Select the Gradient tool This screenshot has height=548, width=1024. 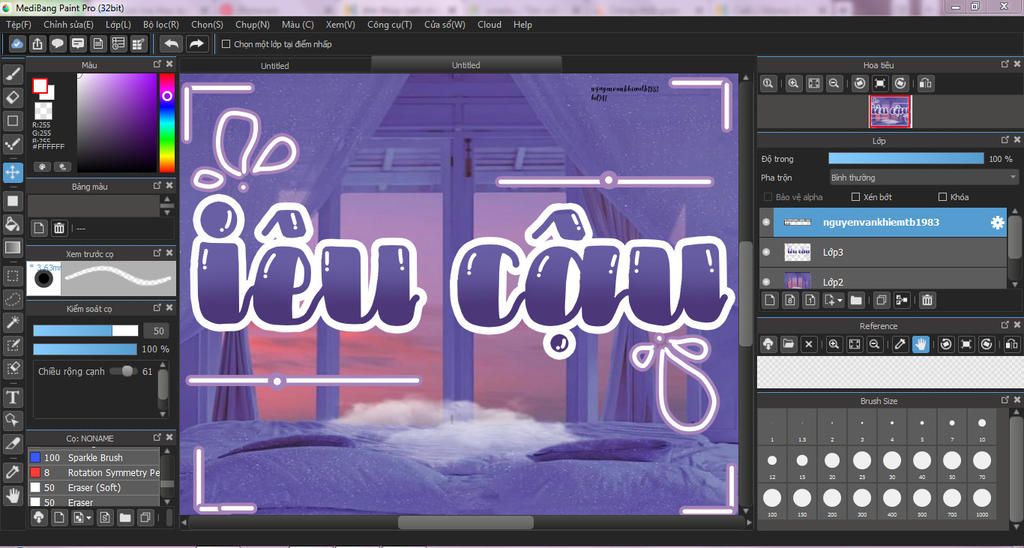click(12, 248)
